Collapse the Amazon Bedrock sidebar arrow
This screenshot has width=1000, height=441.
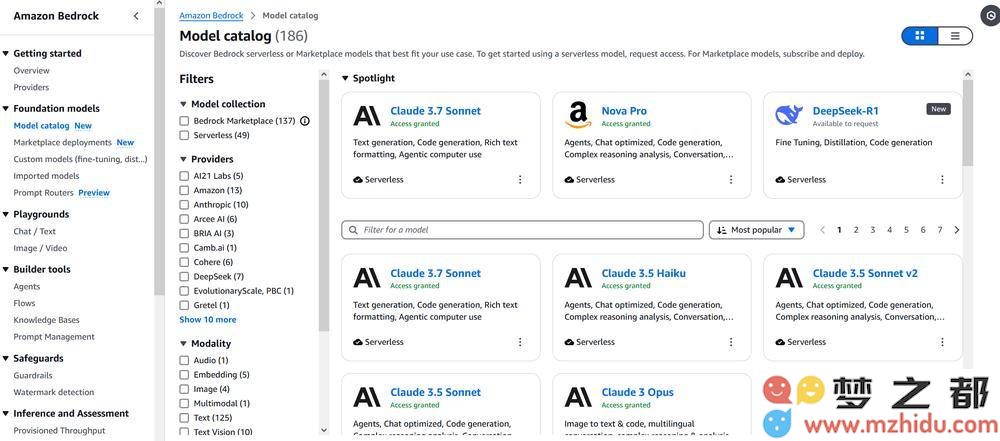coord(136,16)
